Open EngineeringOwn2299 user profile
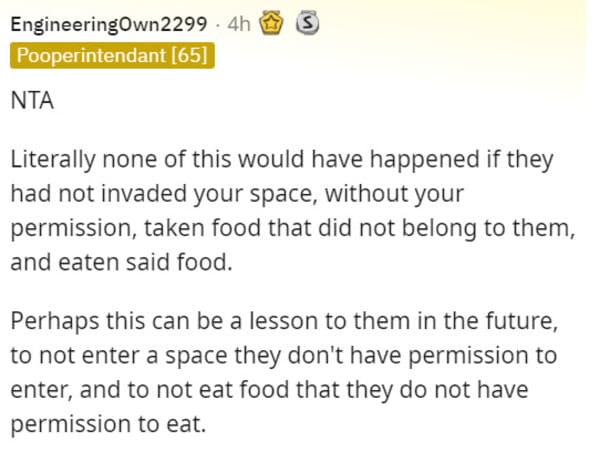The image size is (599, 451). pyautogui.click(x=108, y=24)
